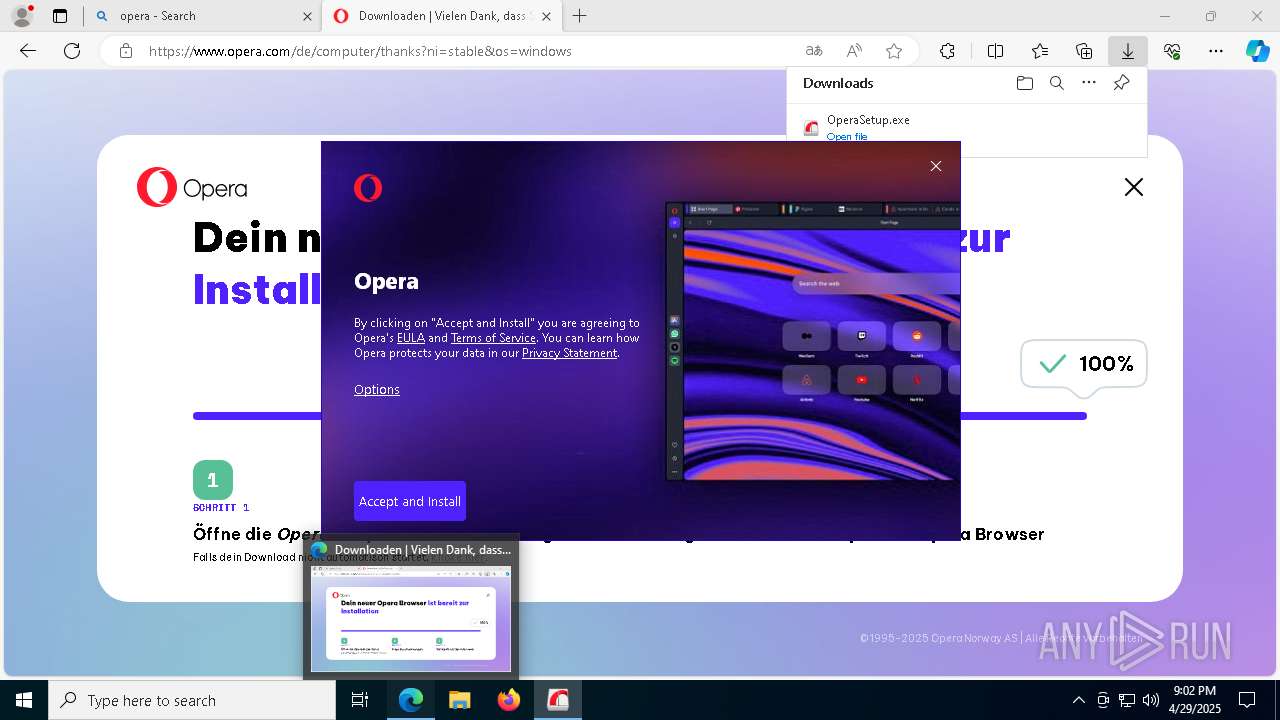Screen dimensions: 1280x720
Task: Click the step 1 green badge
Action: coord(213,480)
